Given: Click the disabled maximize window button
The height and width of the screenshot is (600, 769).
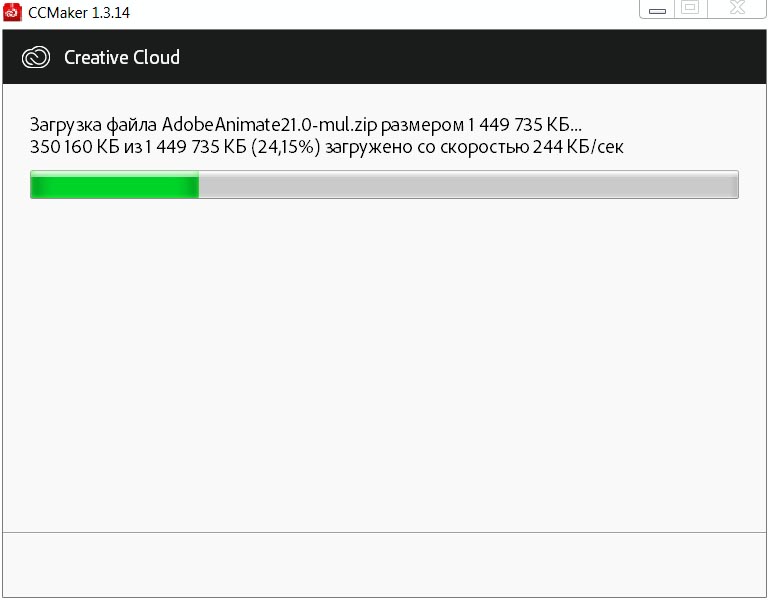Looking at the screenshot, I should (691, 8).
